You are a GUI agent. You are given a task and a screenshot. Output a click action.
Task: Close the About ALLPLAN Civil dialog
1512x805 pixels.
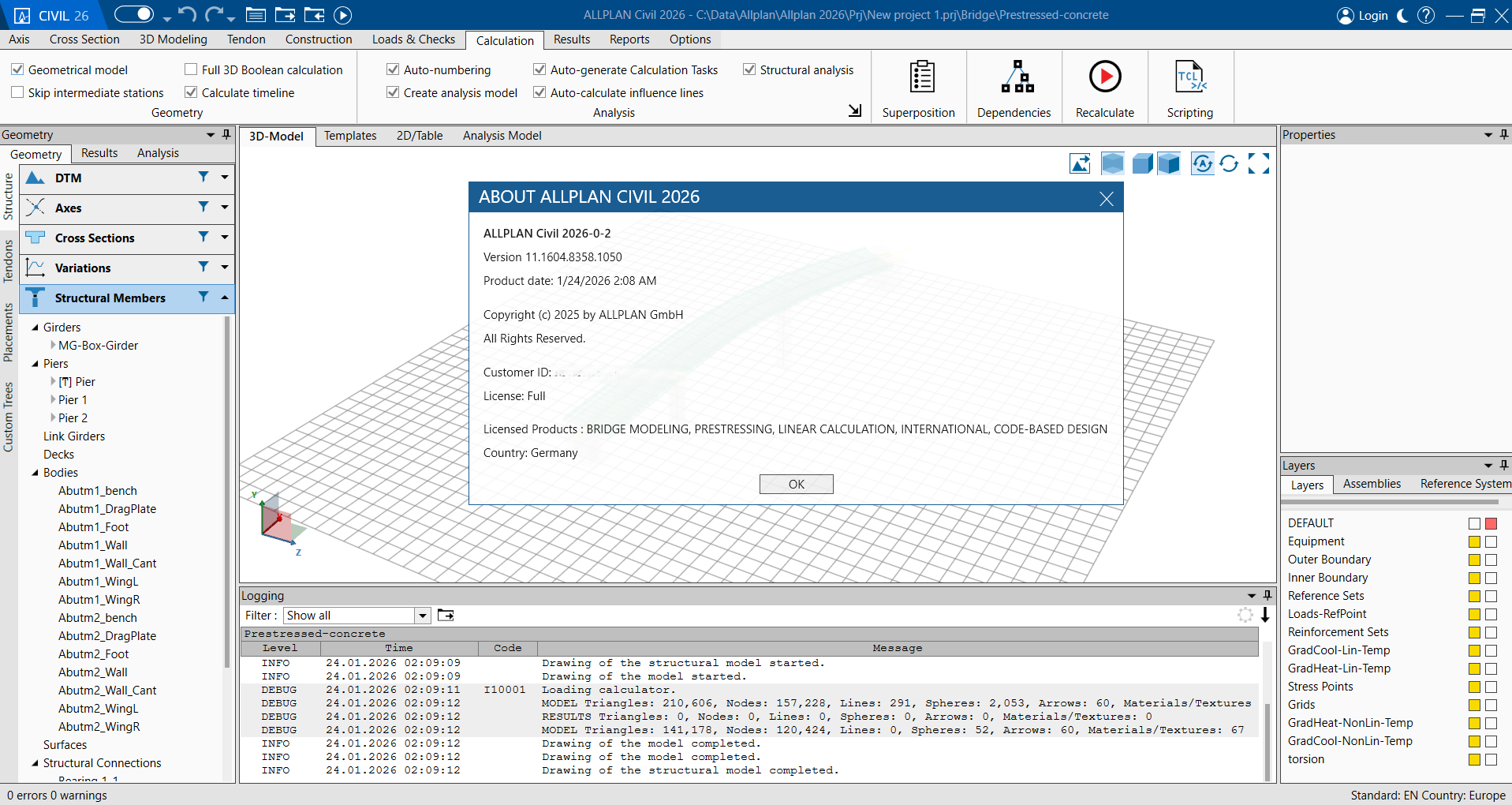[1107, 199]
